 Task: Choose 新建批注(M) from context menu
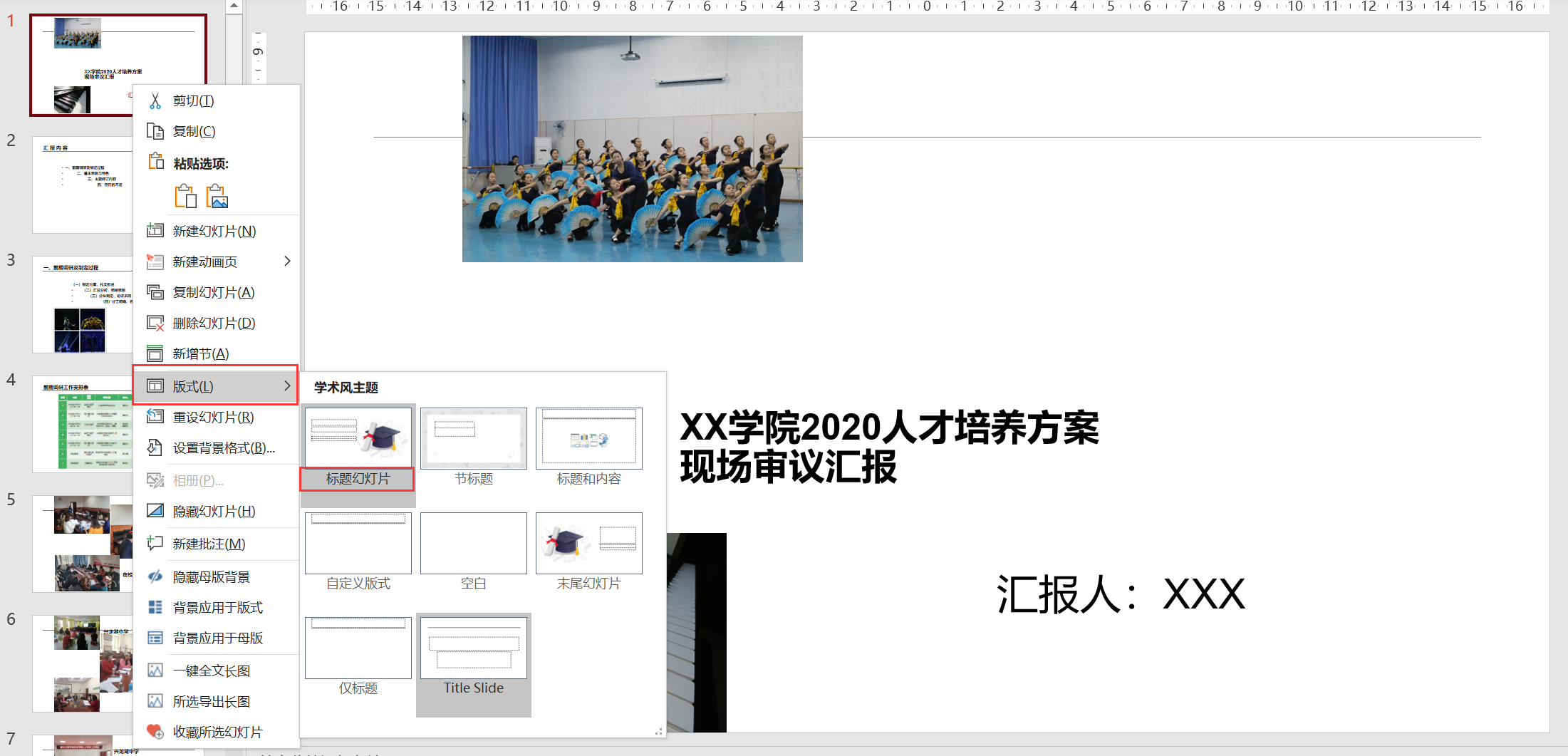217,544
